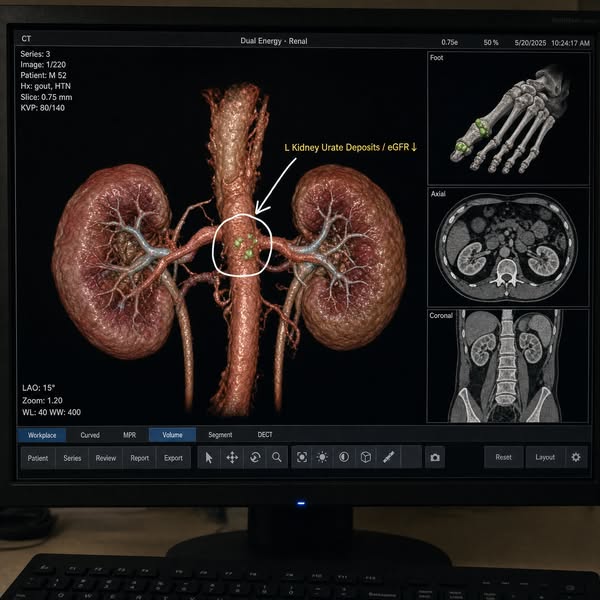Click the 'Patient: M 52' overlay text
Image resolution: width=600 pixels, height=600 pixels.
(x=43, y=75)
